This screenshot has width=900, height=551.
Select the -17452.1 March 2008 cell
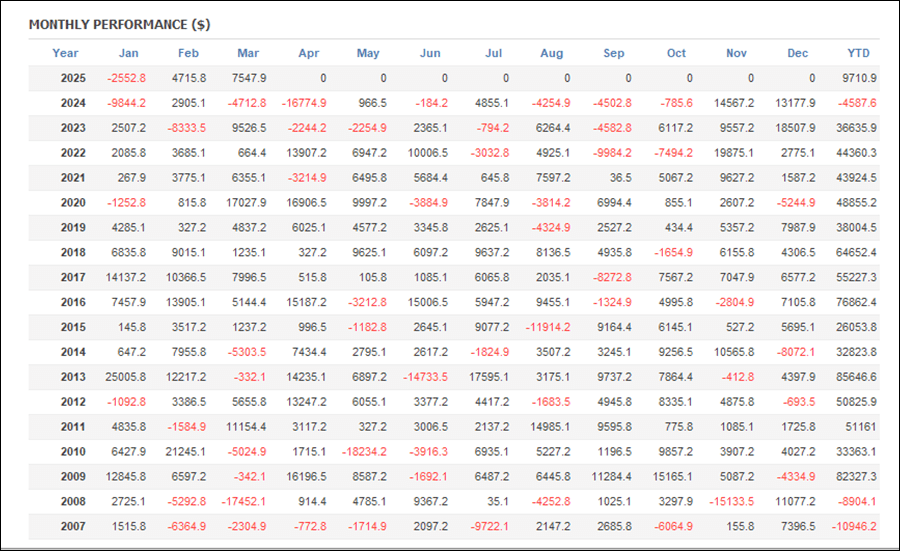[243, 502]
